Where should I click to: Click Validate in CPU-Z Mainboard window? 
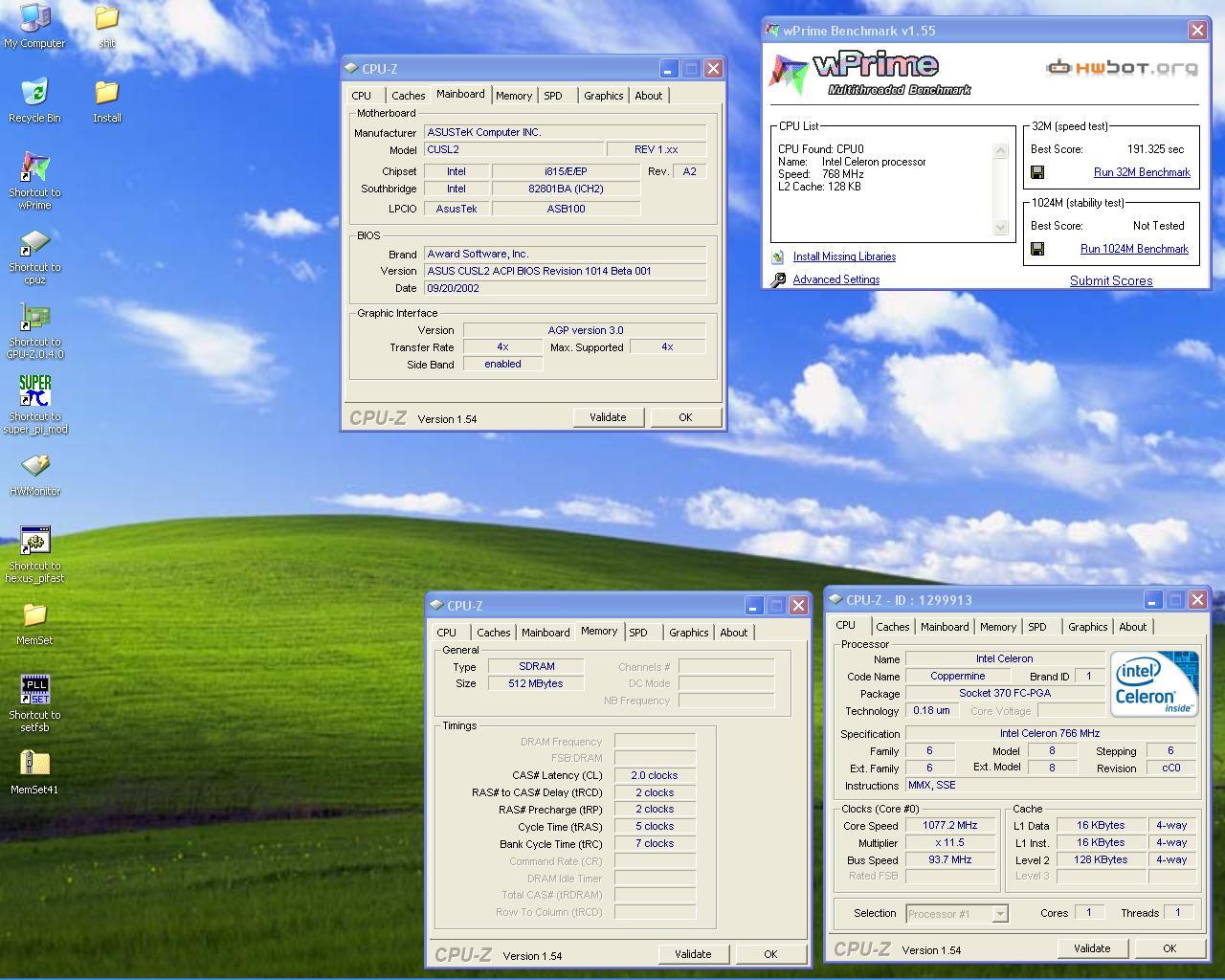608,417
